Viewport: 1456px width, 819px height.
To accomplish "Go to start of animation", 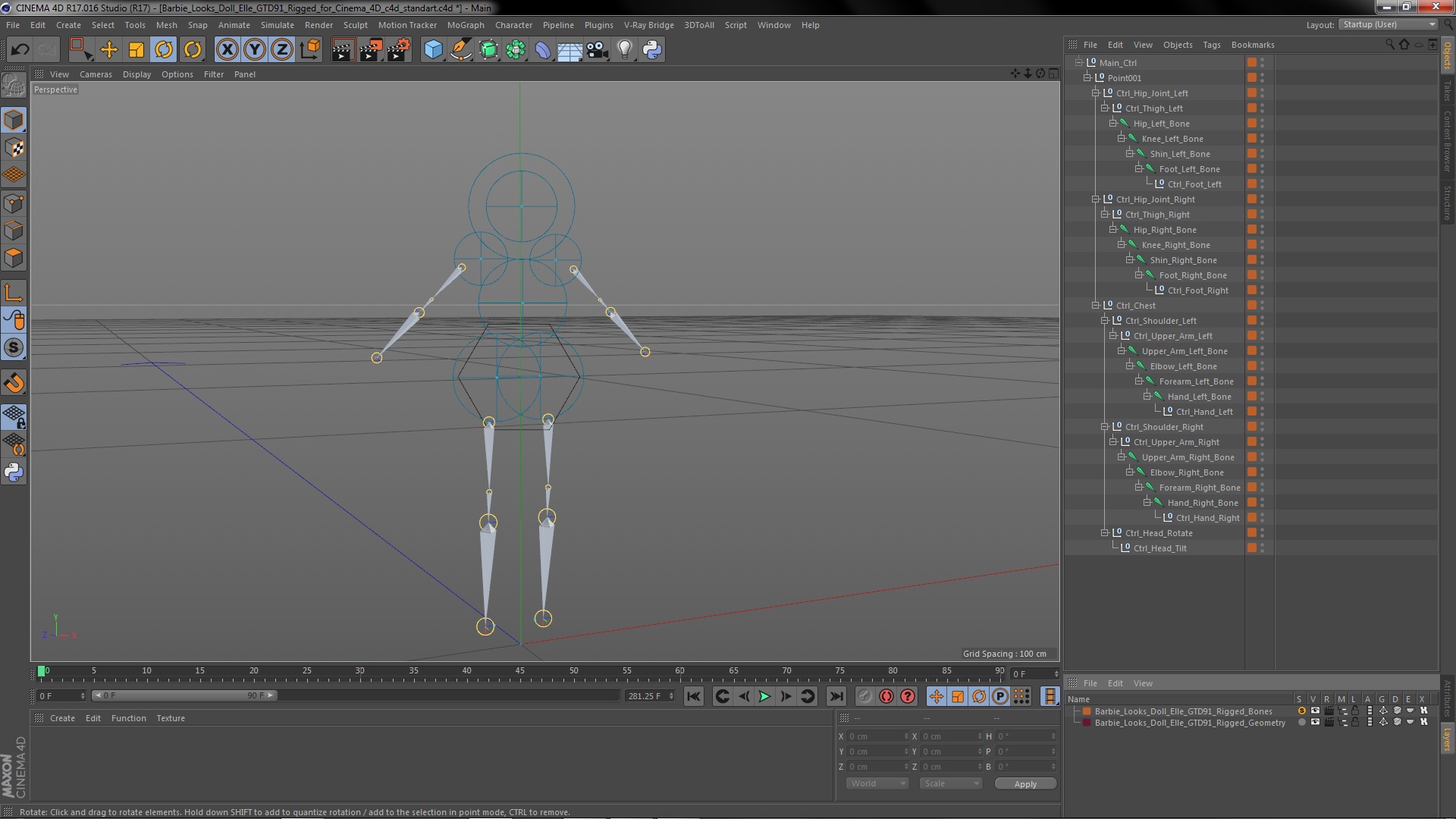I will [x=693, y=696].
